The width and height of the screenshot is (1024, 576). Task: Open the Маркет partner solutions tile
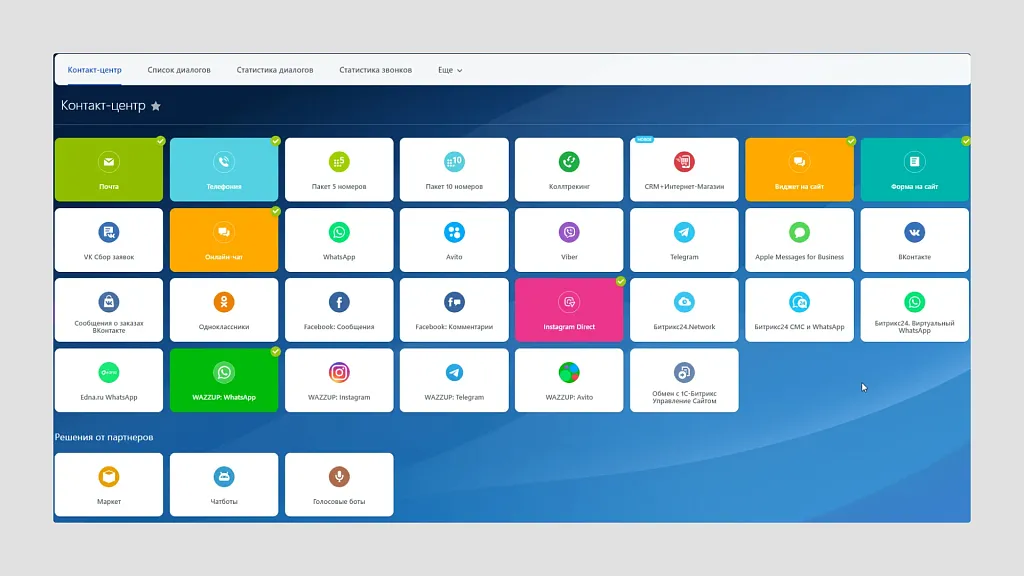click(x=109, y=485)
